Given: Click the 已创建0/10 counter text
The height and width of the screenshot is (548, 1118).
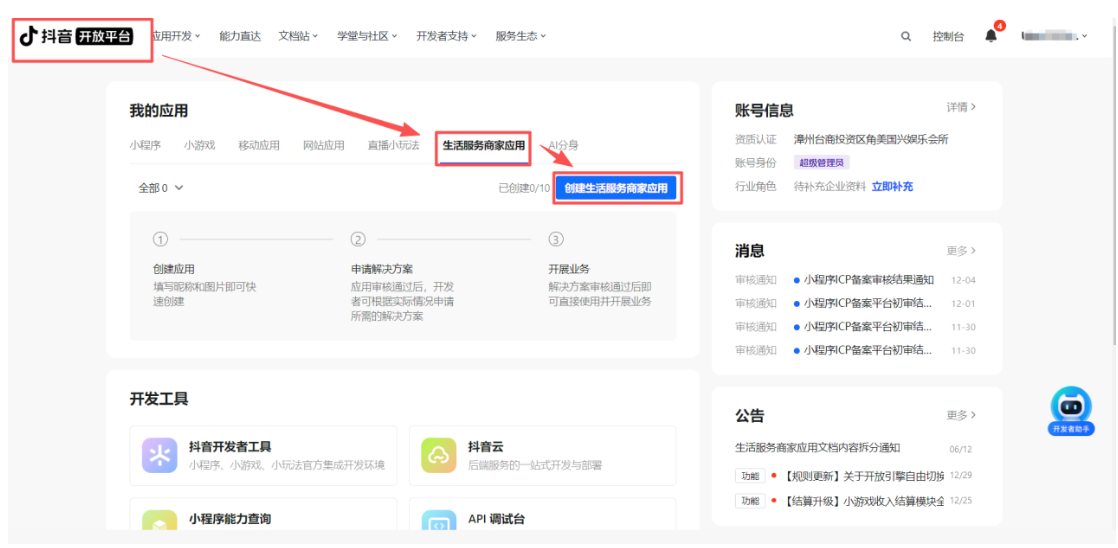Looking at the screenshot, I should [524, 188].
